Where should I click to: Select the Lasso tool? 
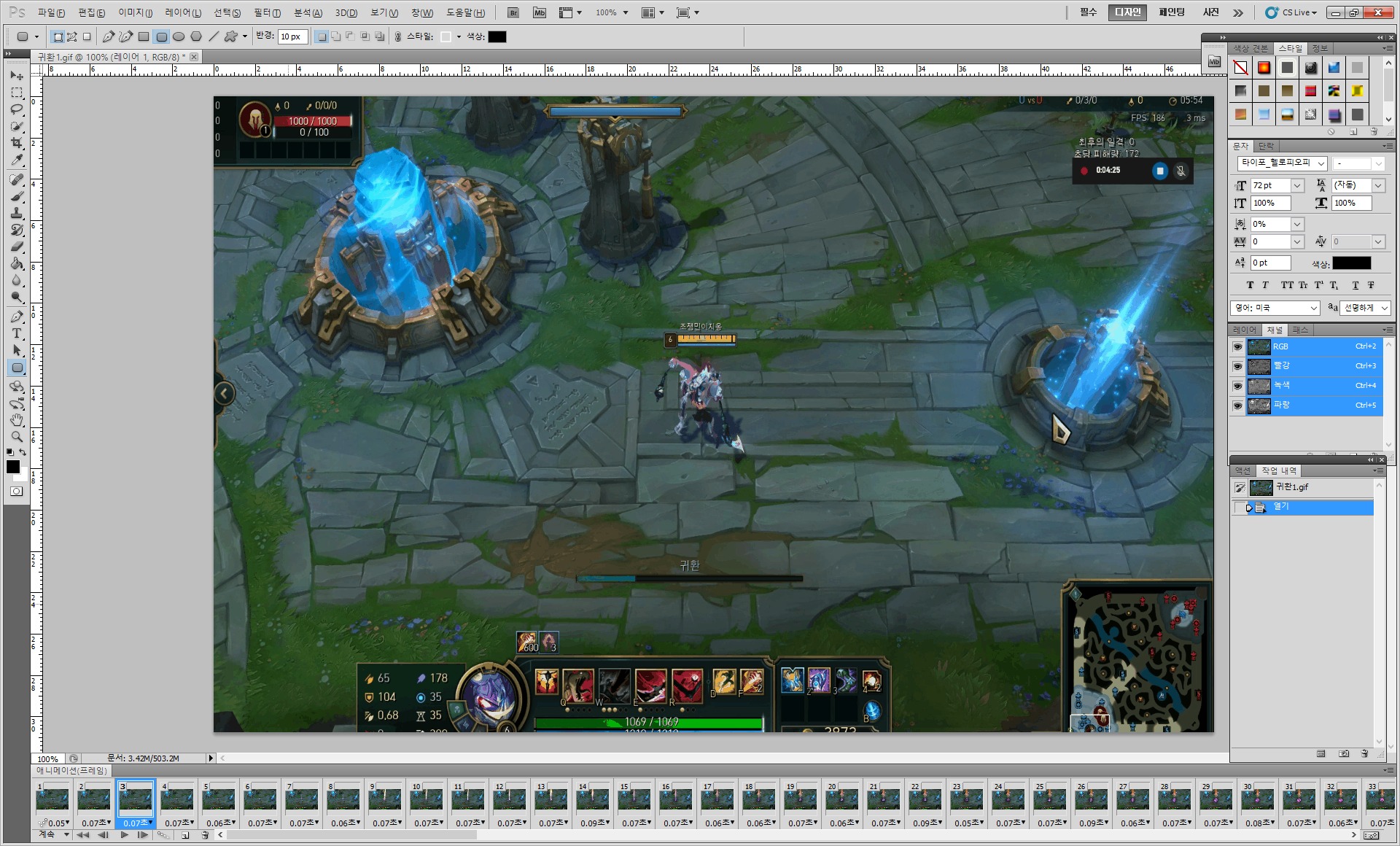17,109
